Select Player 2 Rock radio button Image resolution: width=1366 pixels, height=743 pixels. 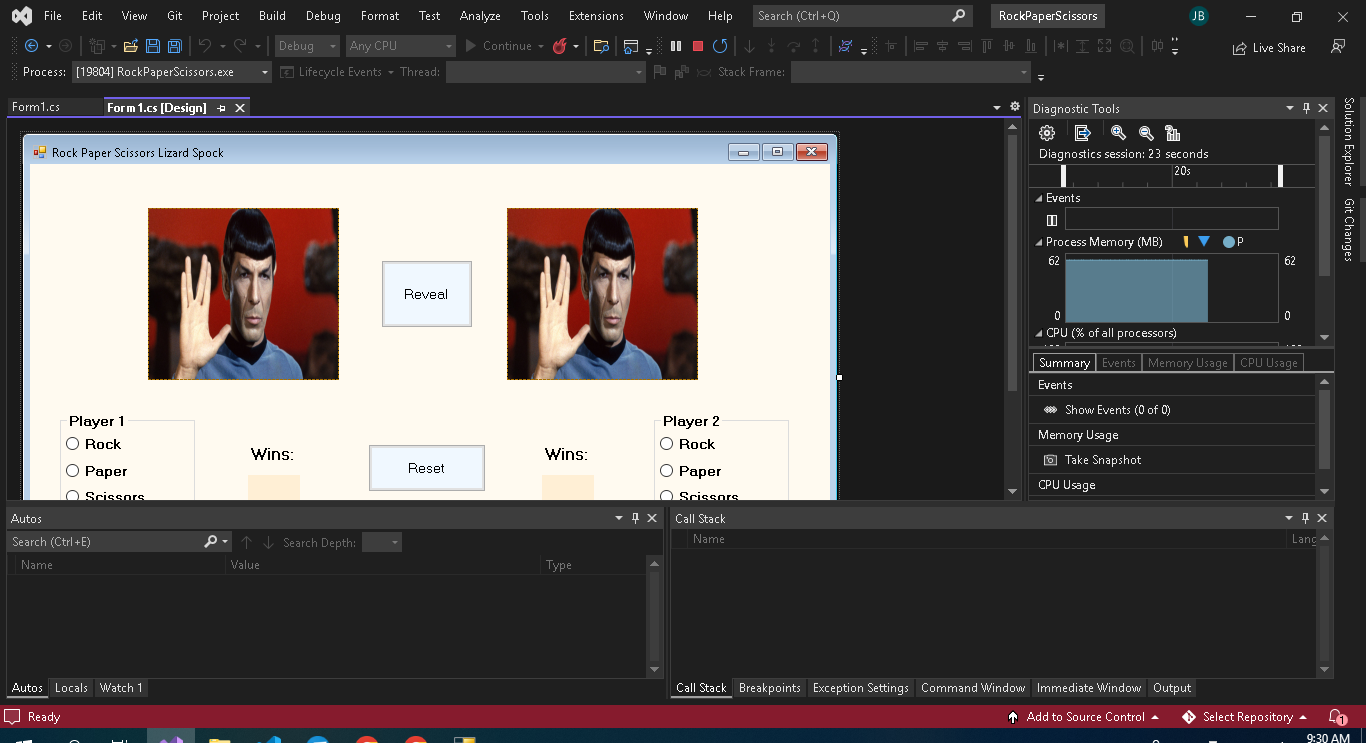[667, 444]
